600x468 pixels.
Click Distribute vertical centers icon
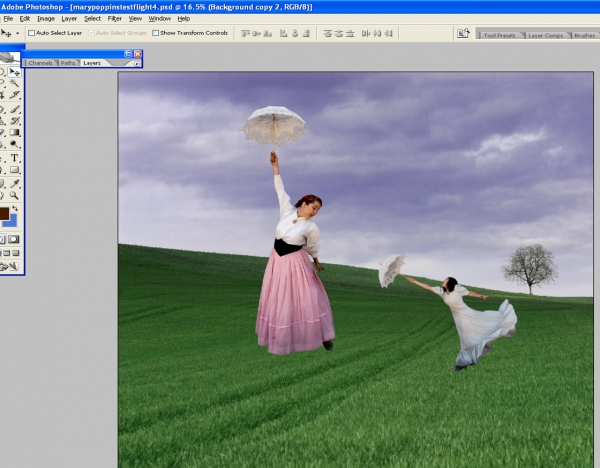339,34
